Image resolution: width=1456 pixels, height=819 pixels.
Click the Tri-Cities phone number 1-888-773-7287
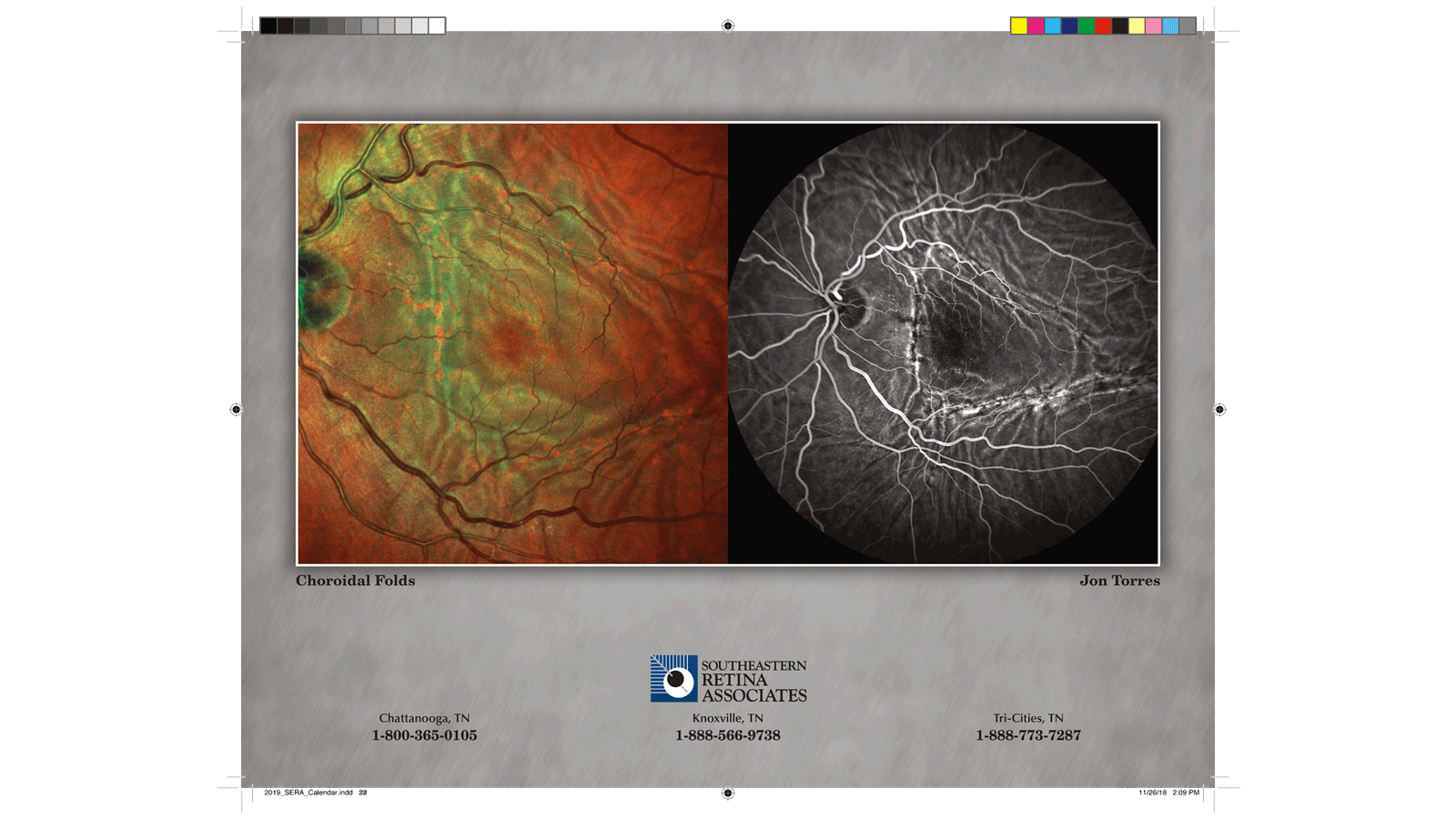(1028, 735)
